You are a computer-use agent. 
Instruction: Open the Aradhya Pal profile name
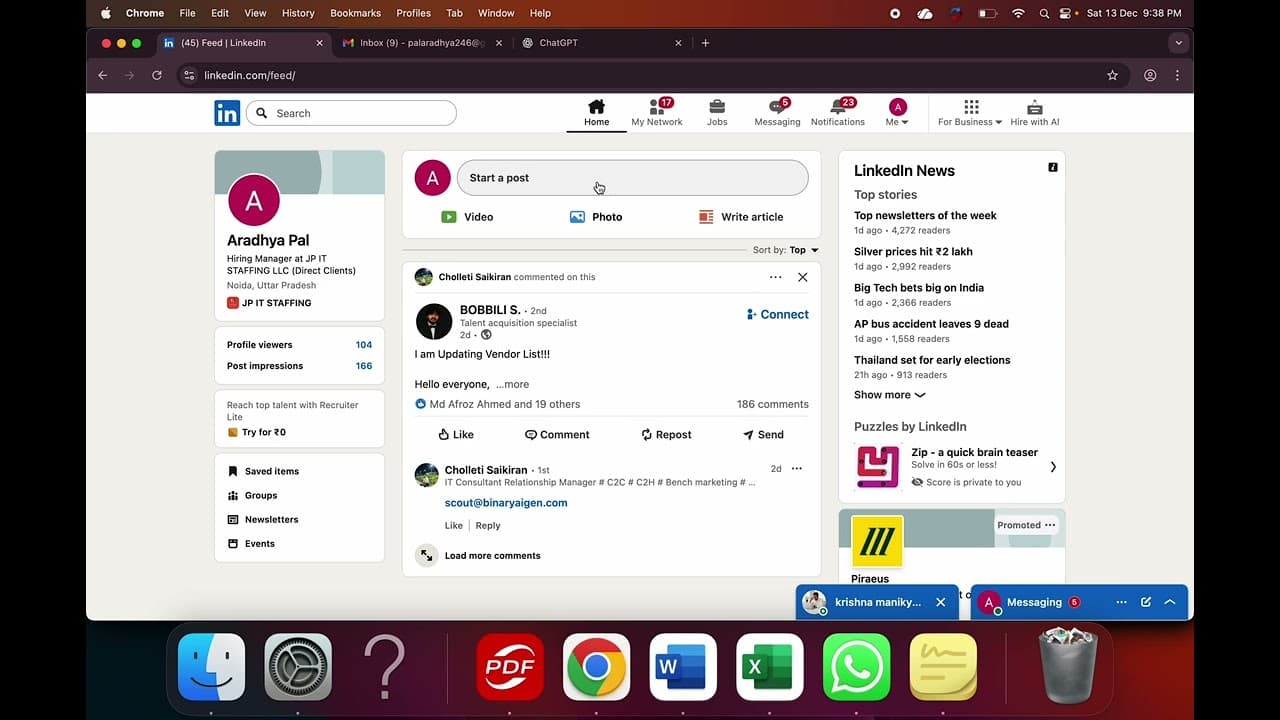point(268,240)
